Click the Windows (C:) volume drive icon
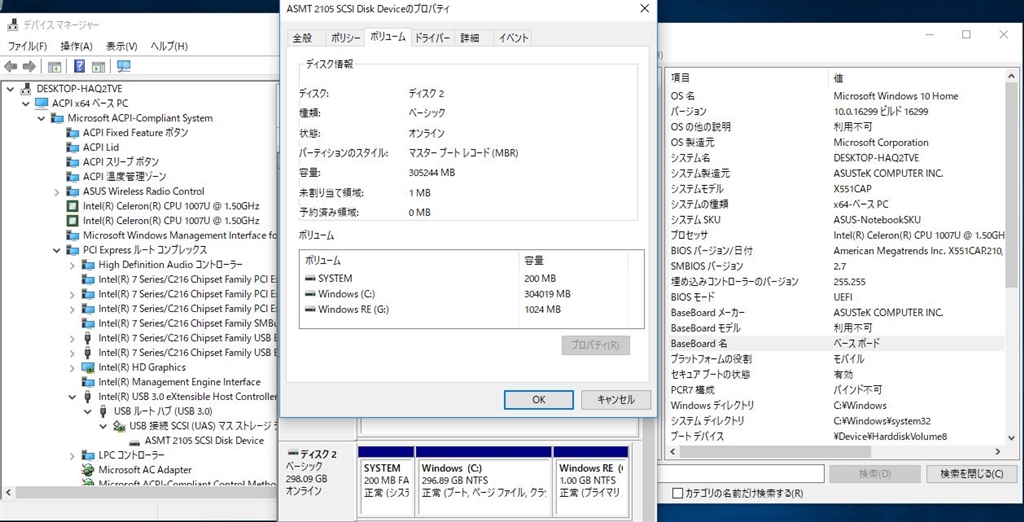 click(x=310, y=294)
